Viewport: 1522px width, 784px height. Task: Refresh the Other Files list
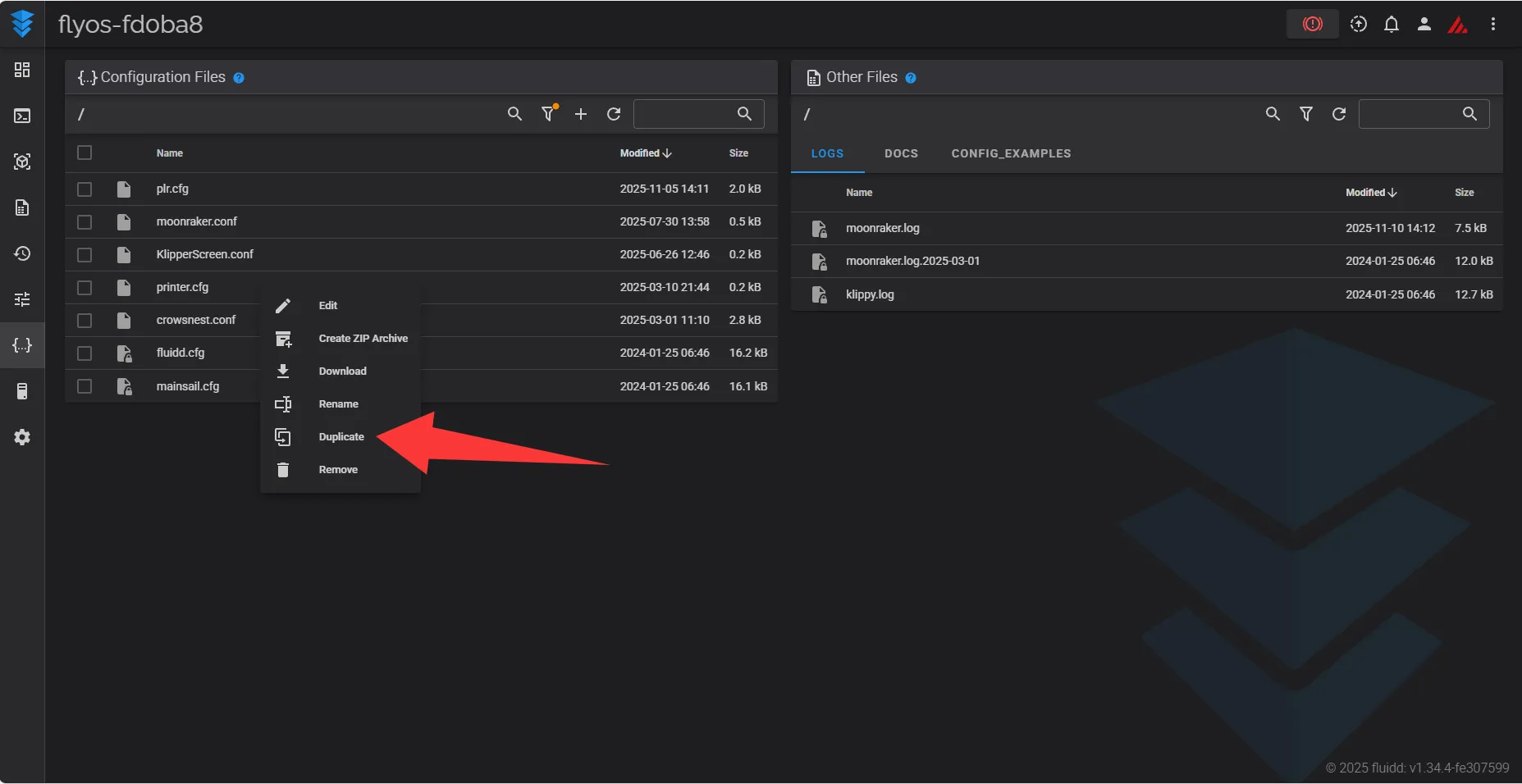[1339, 114]
